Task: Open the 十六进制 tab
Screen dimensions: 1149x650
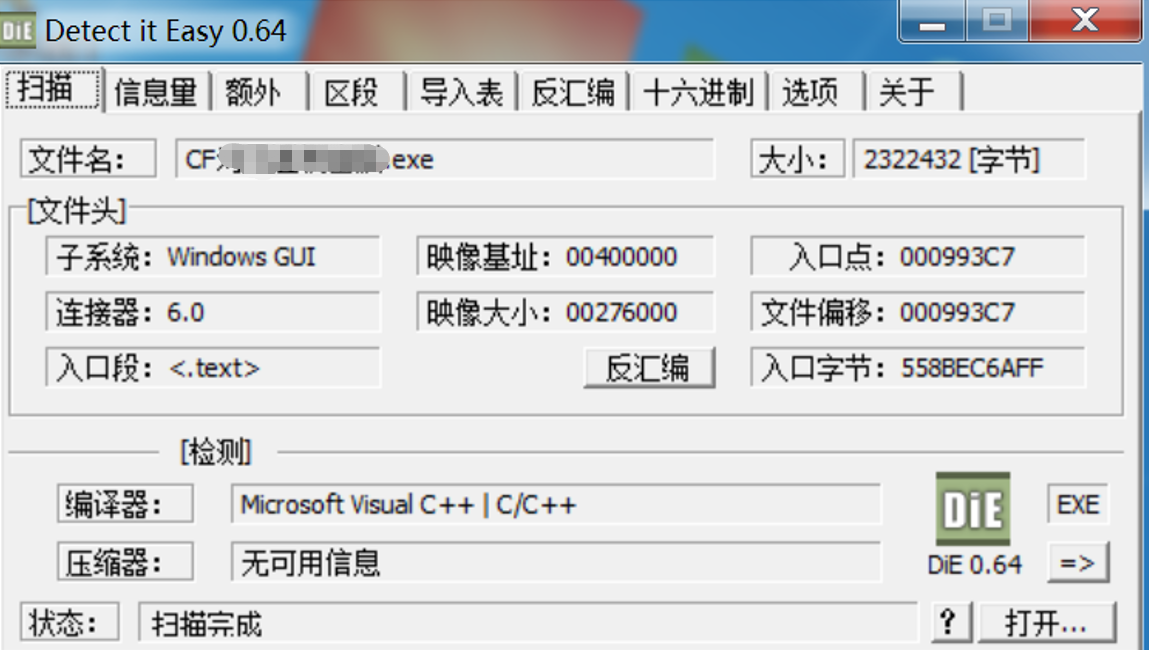Action: (698, 92)
